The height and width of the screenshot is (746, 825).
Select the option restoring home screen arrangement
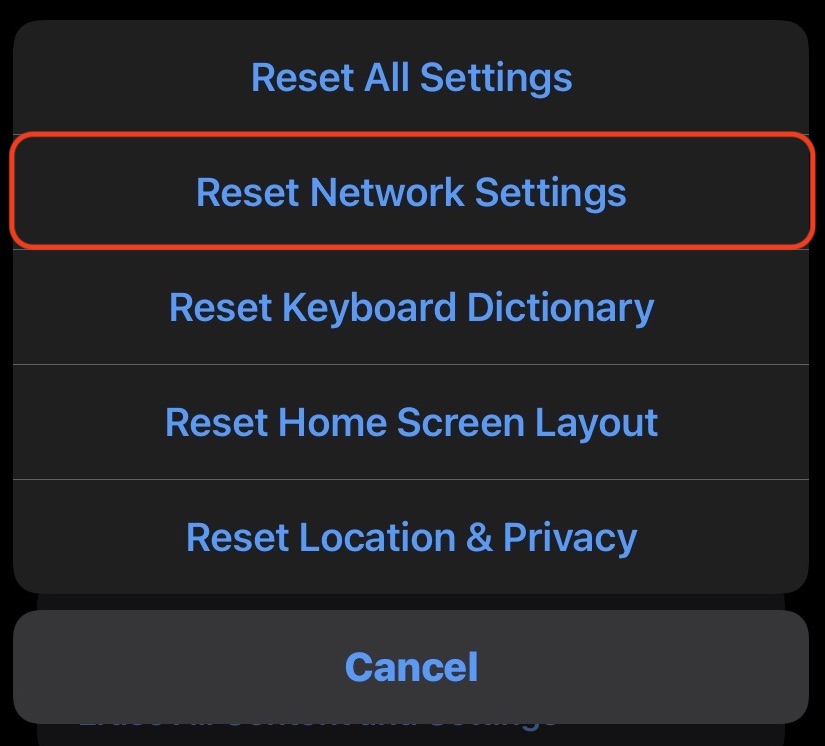(x=412, y=422)
